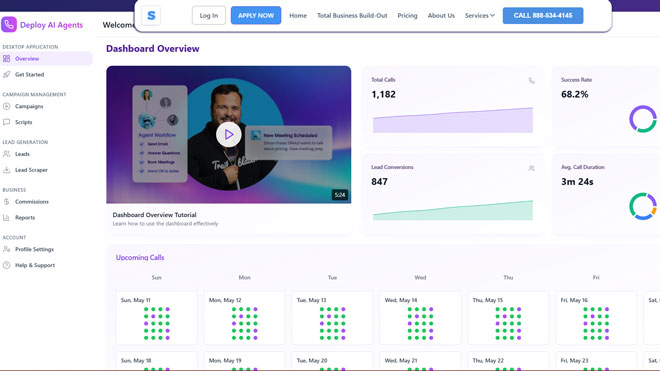The width and height of the screenshot is (660, 371).
Task: Open Overview in the sidebar
Action: (46, 59)
